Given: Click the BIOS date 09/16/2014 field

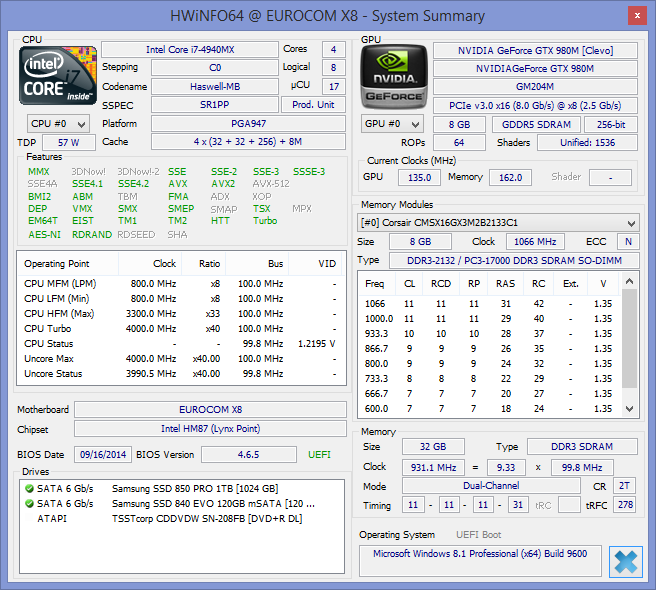Looking at the screenshot, I should click(x=103, y=454).
